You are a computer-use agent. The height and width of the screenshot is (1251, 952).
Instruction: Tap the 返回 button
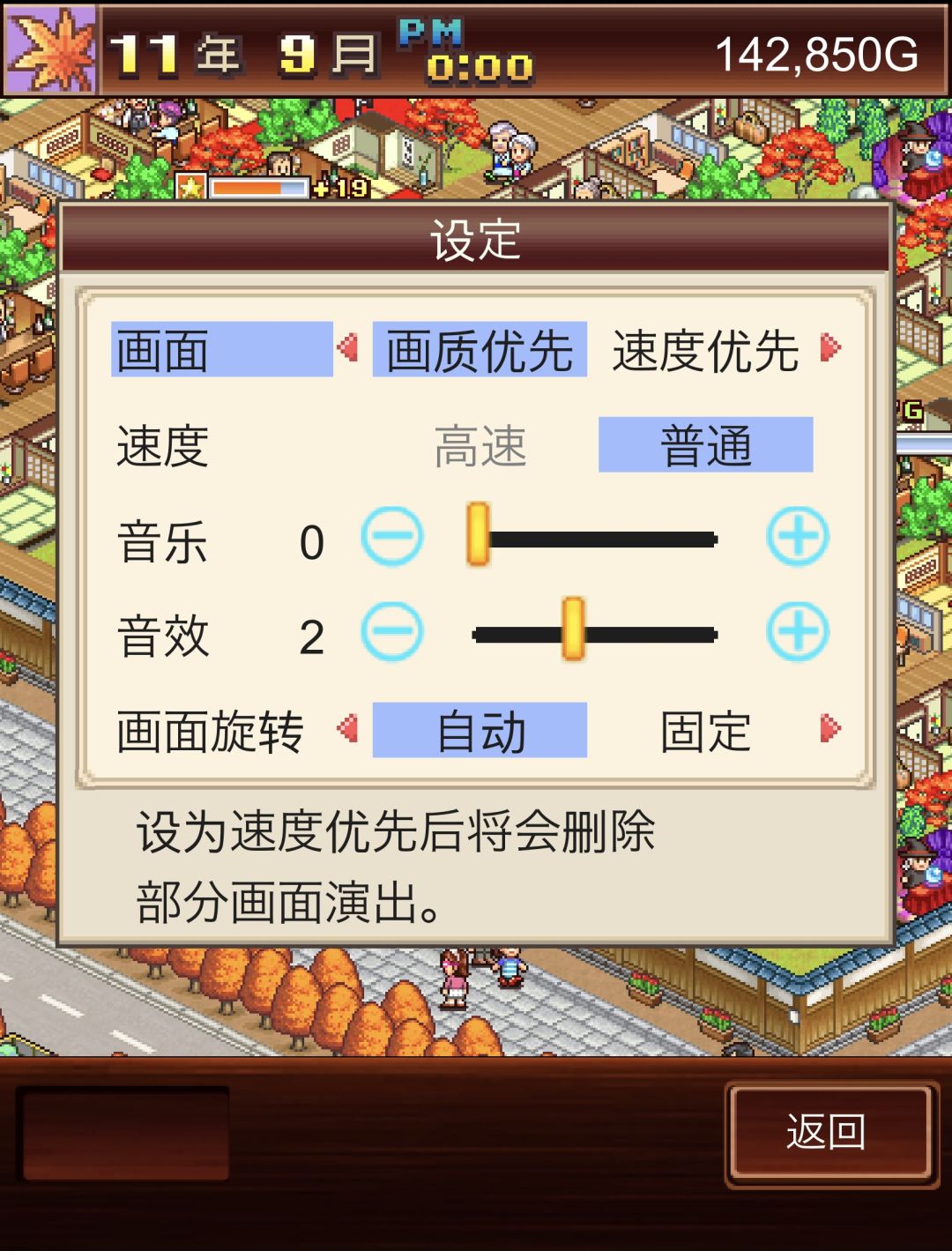click(x=827, y=1133)
